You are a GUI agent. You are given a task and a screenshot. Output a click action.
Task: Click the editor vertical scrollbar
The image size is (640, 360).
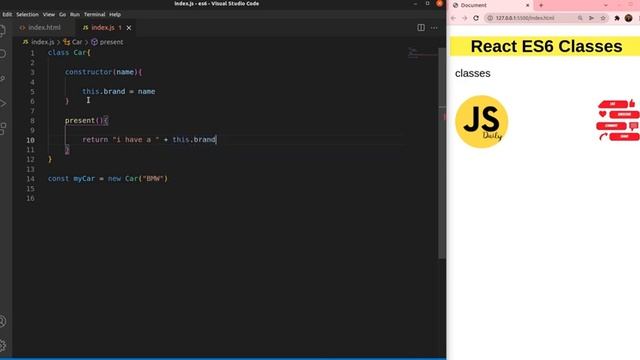(442, 153)
